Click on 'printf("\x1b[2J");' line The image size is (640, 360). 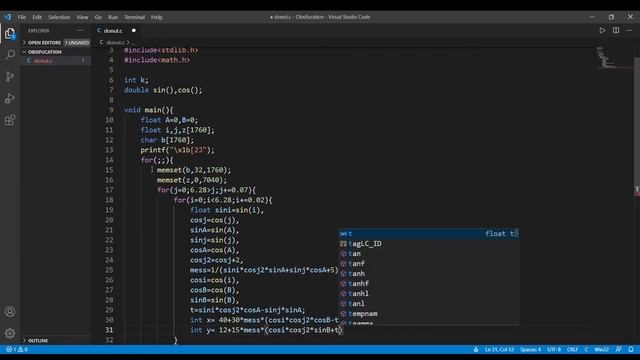tap(178, 150)
